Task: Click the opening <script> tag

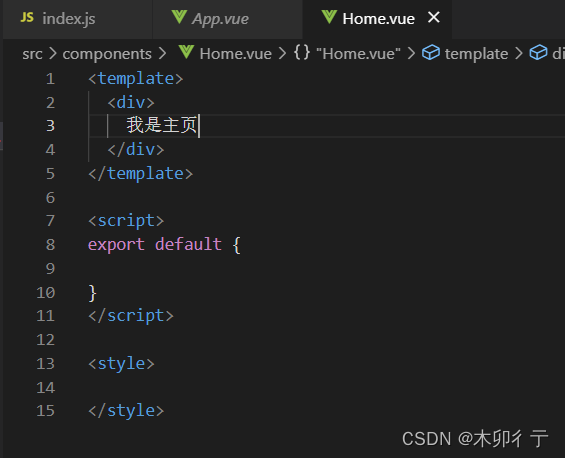Action: [126, 221]
